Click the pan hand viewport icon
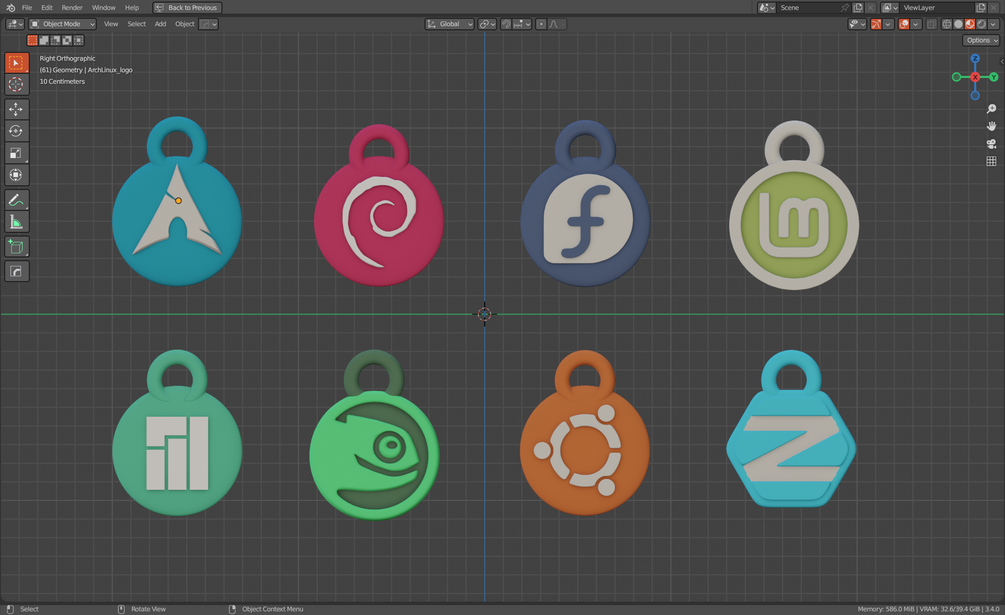Image resolution: width=1005 pixels, height=615 pixels. click(992, 126)
